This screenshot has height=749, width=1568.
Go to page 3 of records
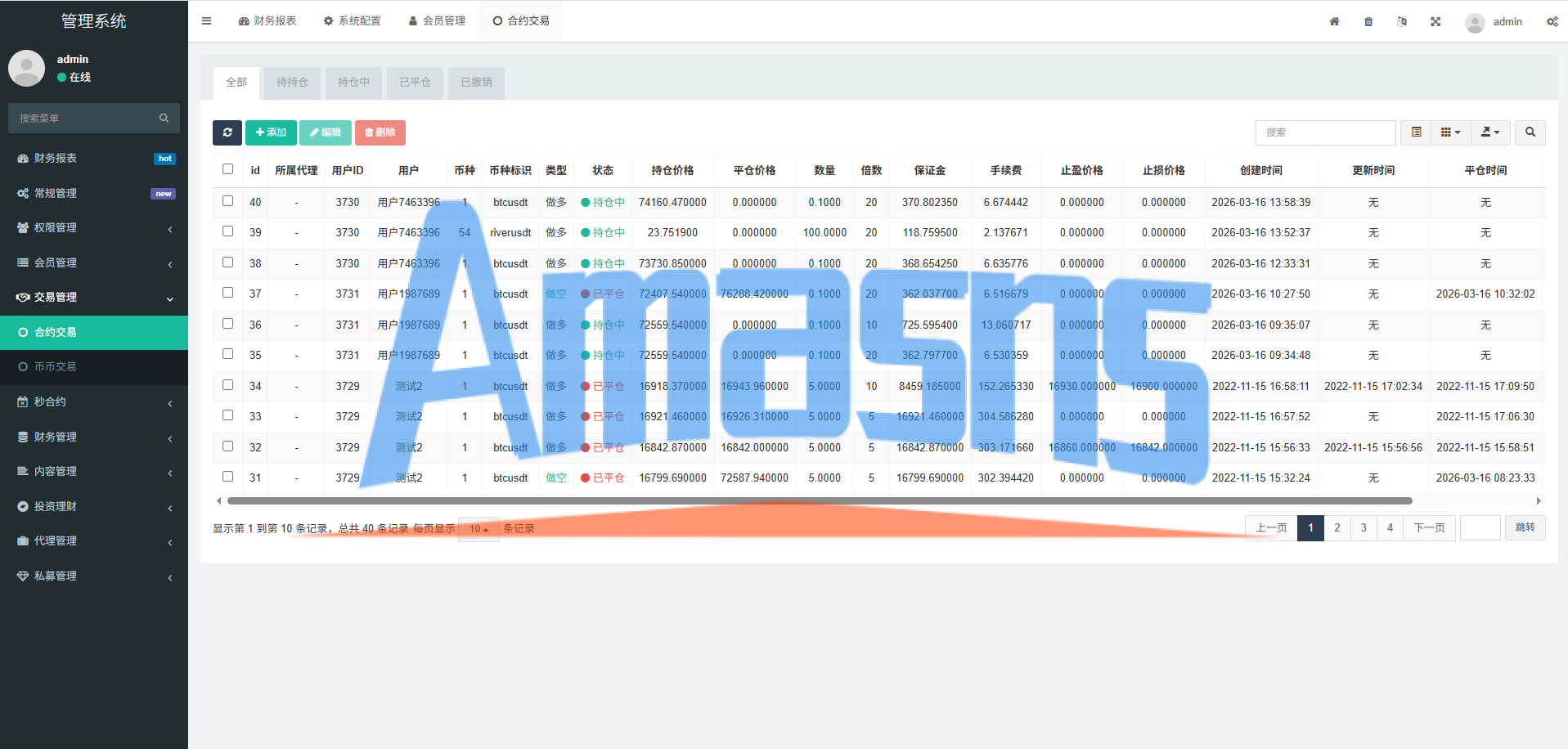tap(1364, 528)
